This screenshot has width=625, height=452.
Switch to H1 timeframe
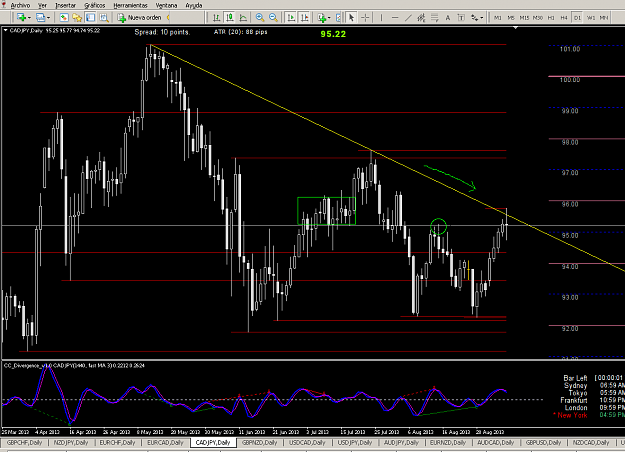[551, 18]
